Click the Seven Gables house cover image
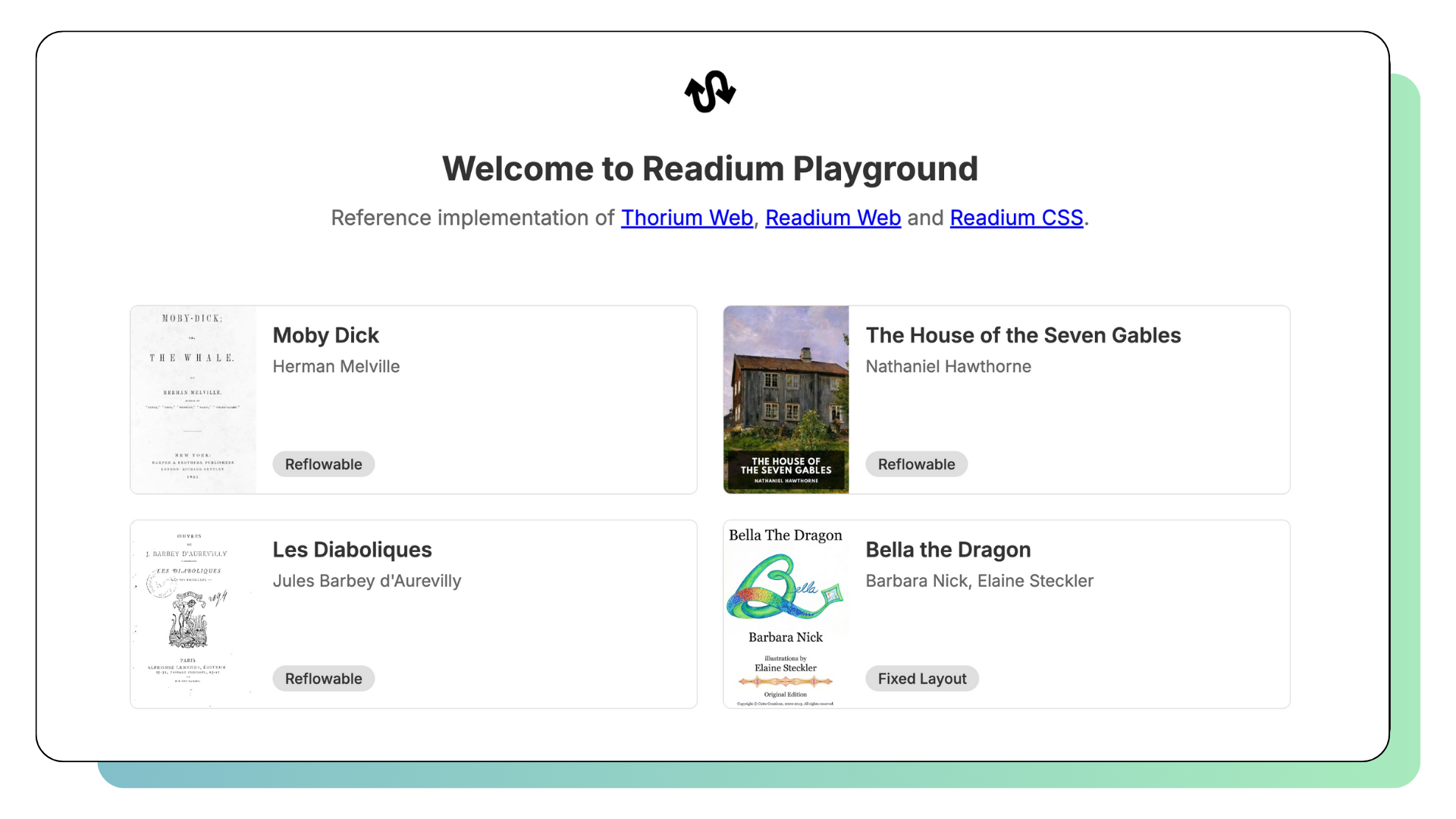Viewport: 1456px width, 819px height. pos(786,400)
